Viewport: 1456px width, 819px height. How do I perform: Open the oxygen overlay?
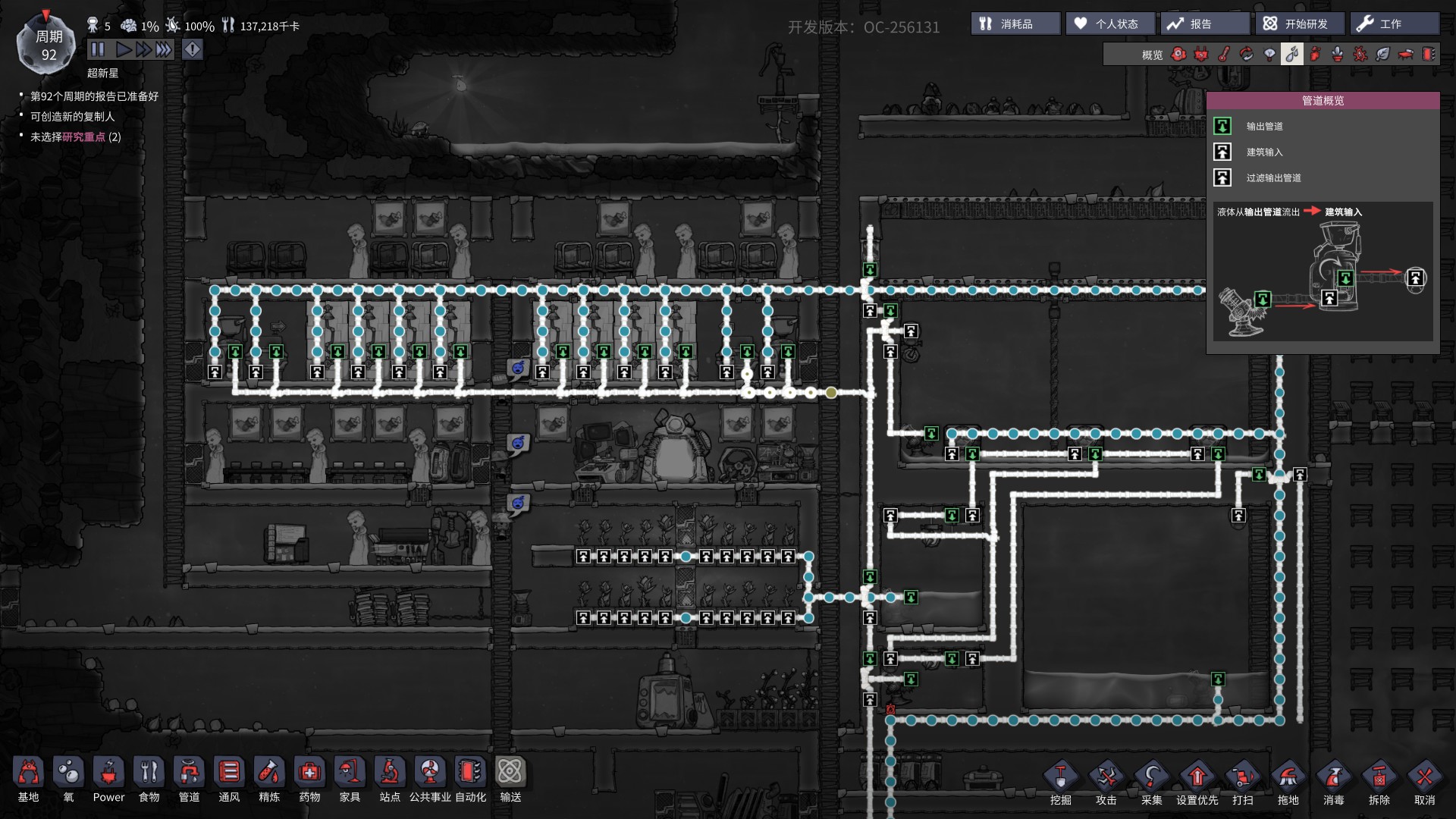1178,55
